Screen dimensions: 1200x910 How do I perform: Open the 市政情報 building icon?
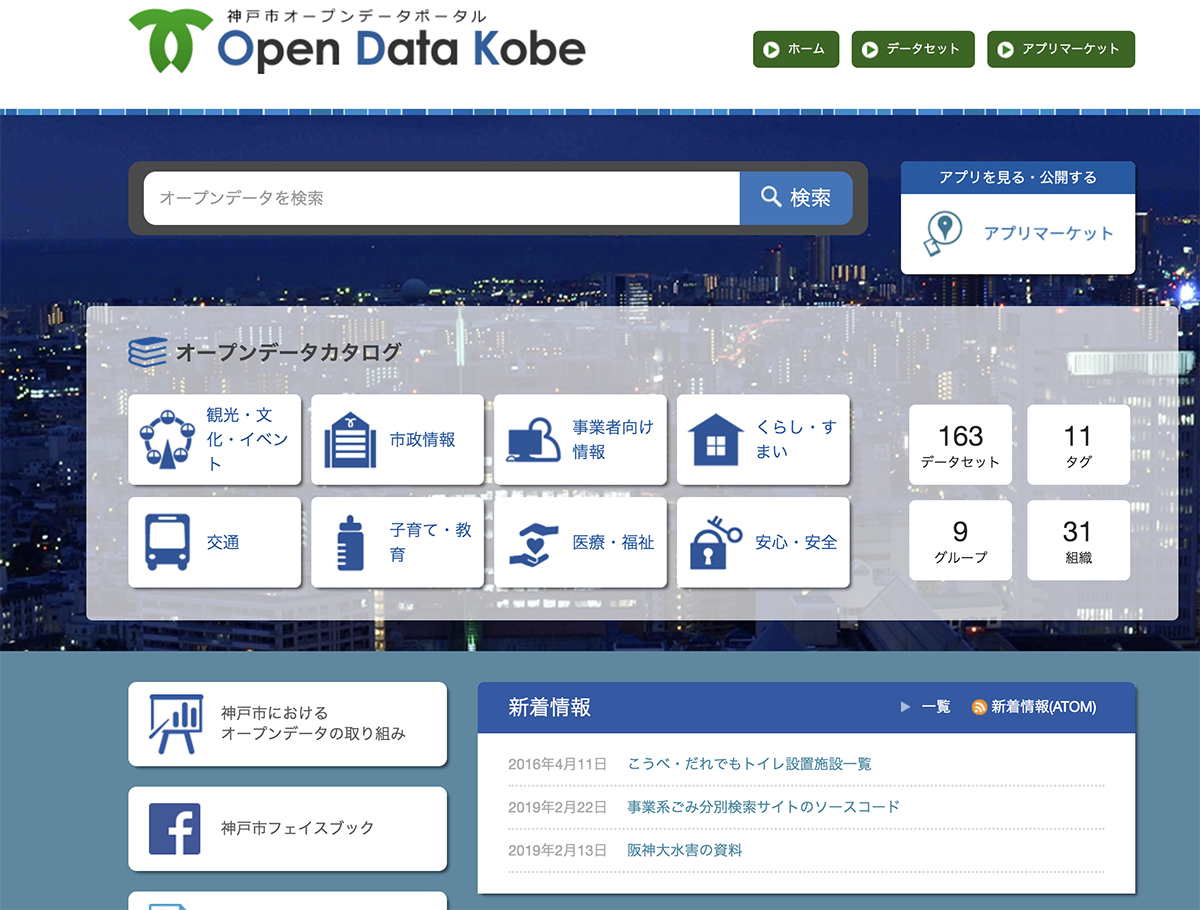pyautogui.click(x=350, y=439)
